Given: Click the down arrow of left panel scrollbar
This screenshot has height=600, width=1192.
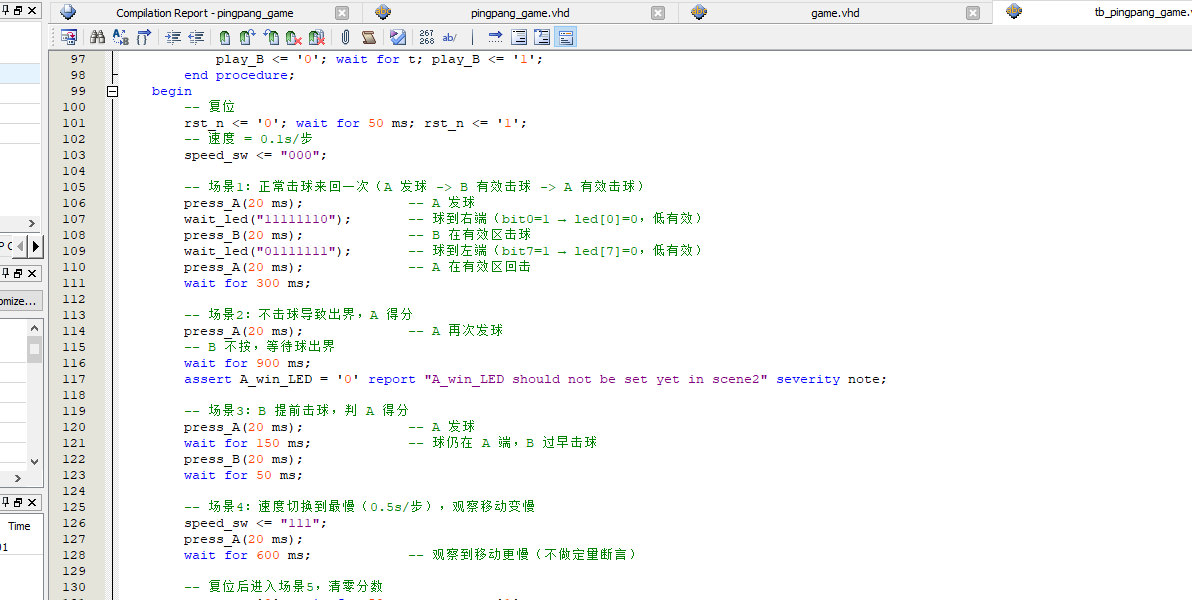Looking at the screenshot, I should click(x=34, y=462).
